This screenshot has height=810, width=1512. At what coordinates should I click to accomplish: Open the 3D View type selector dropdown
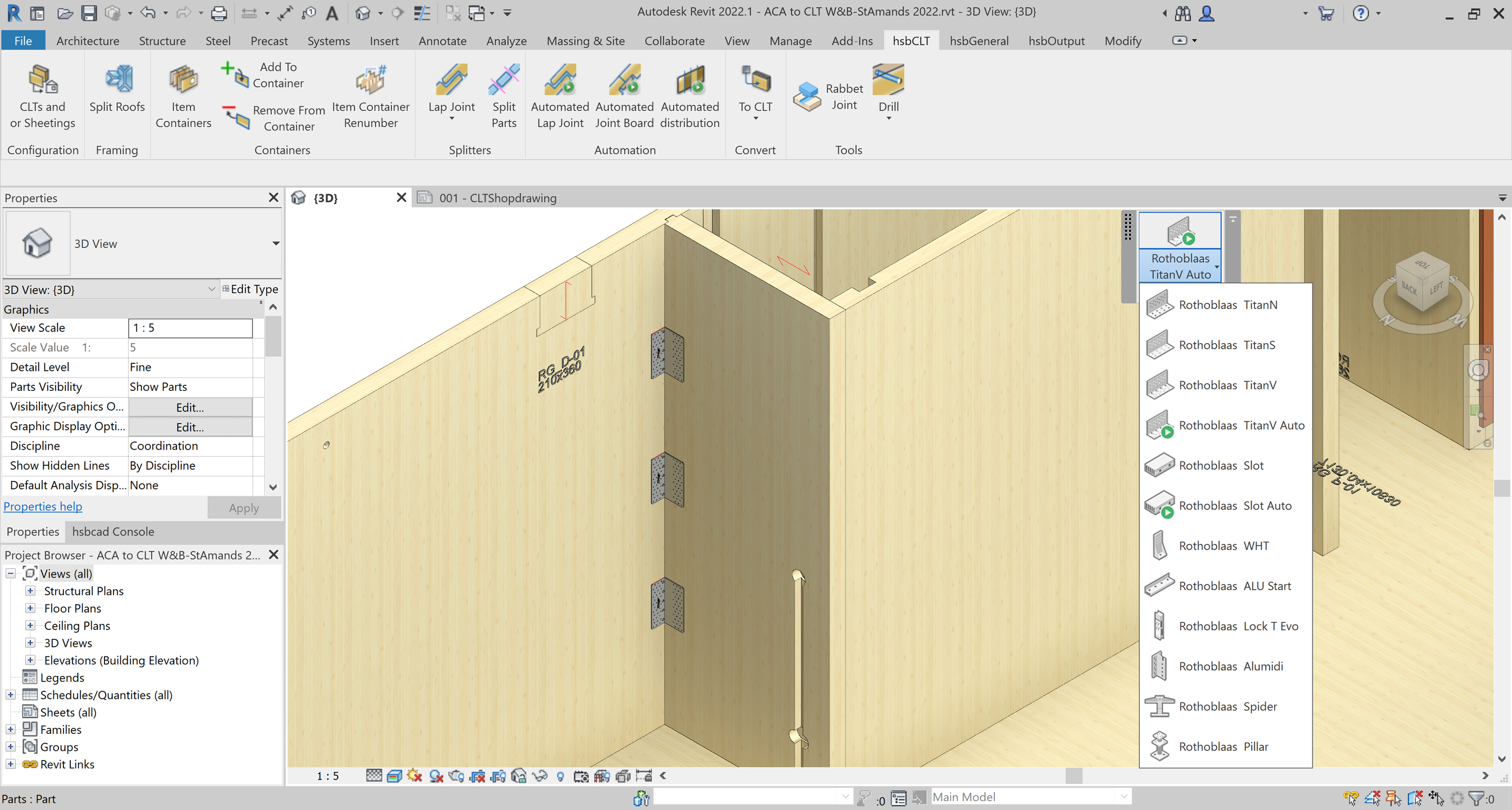point(275,244)
